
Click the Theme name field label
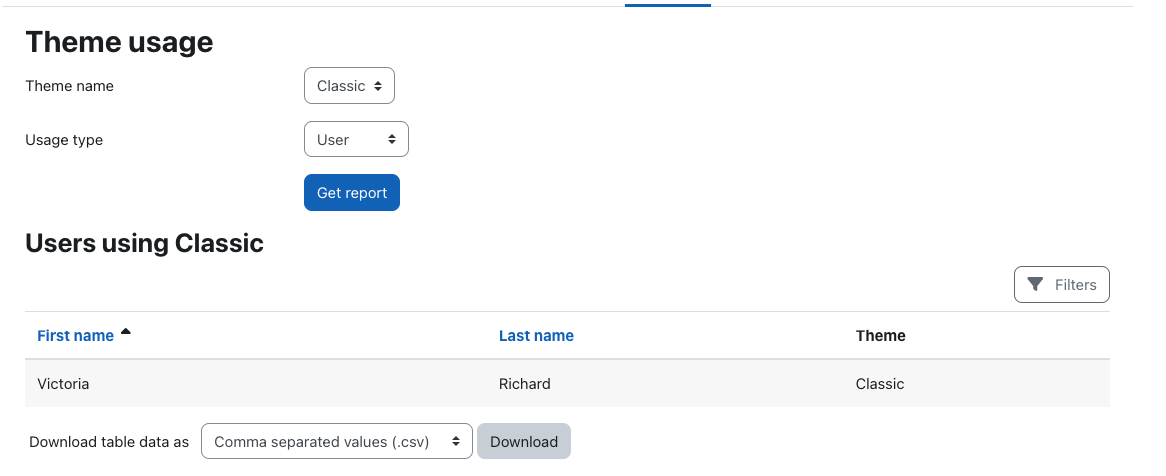[69, 86]
